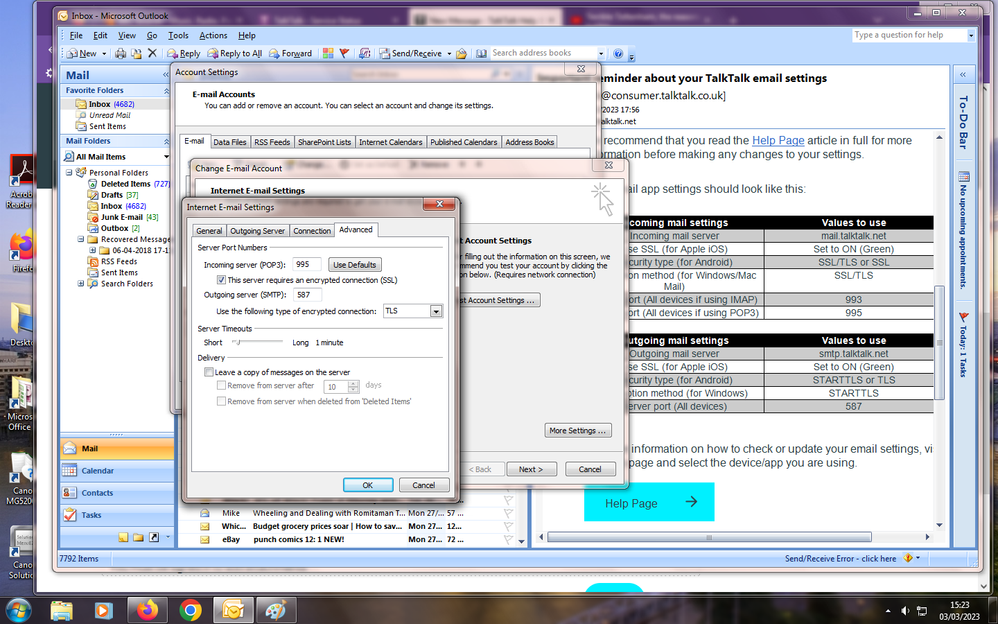Click the Send/Receive Error warning icon

[908, 558]
